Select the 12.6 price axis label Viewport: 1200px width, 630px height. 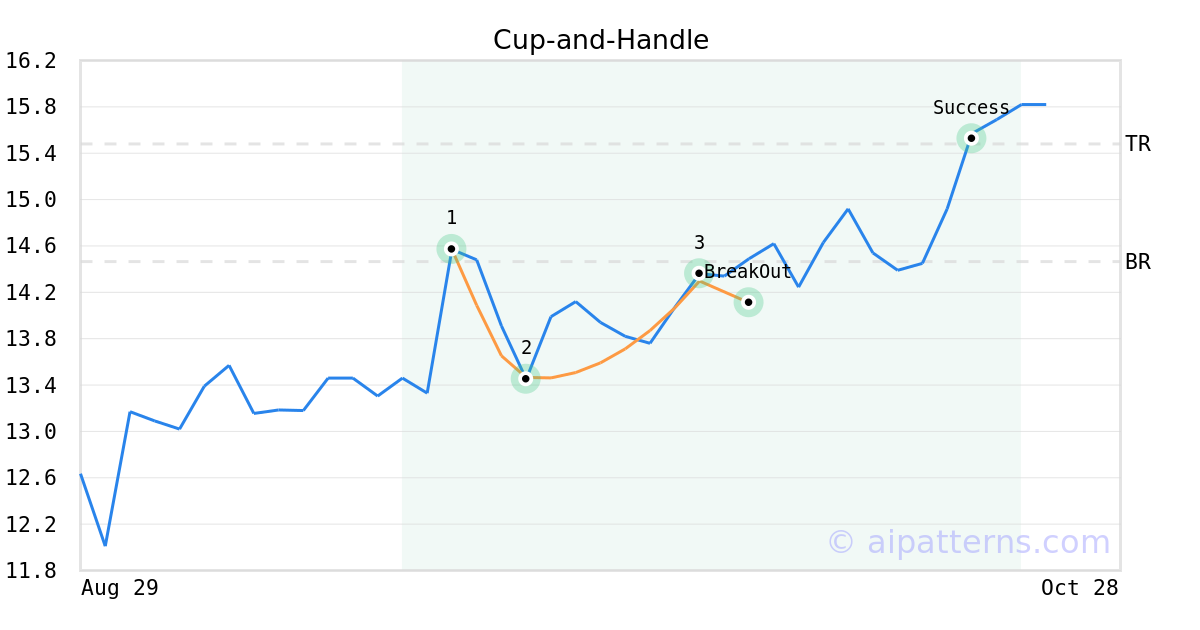(x=31, y=478)
